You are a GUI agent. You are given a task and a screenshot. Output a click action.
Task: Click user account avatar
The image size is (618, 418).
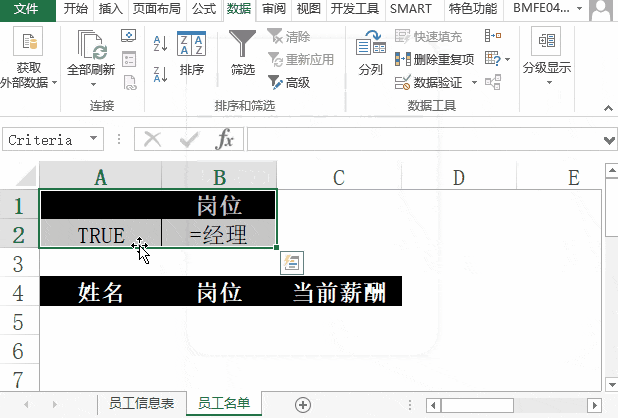pyautogui.click(x=601, y=9)
